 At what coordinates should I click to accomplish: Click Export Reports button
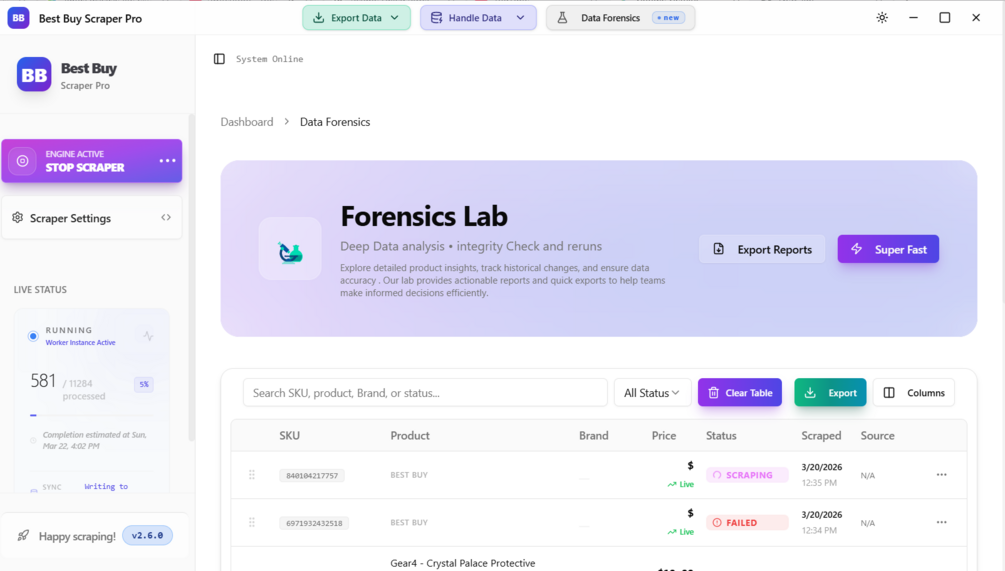(762, 249)
